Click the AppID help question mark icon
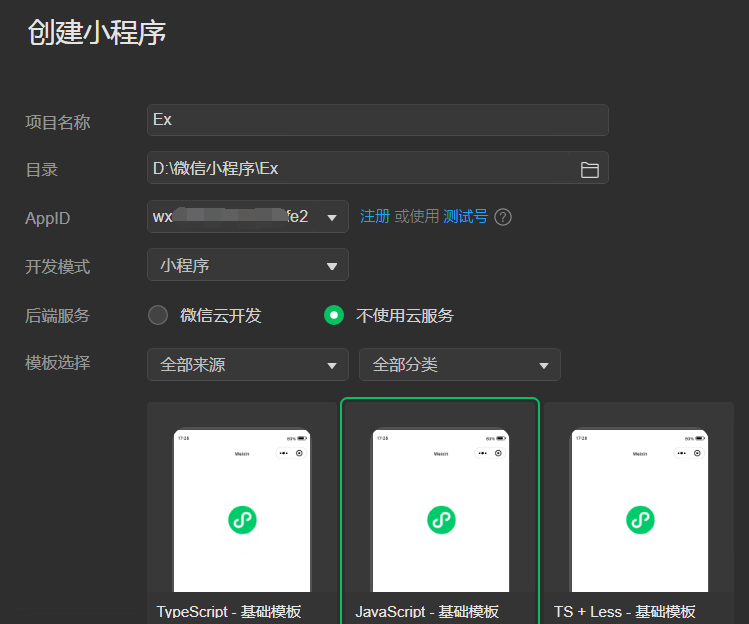749x624 pixels. click(x=503, y=217)
